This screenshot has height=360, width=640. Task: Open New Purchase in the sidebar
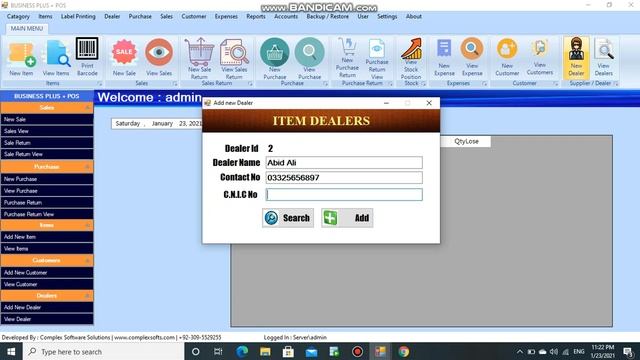point(47,179)
